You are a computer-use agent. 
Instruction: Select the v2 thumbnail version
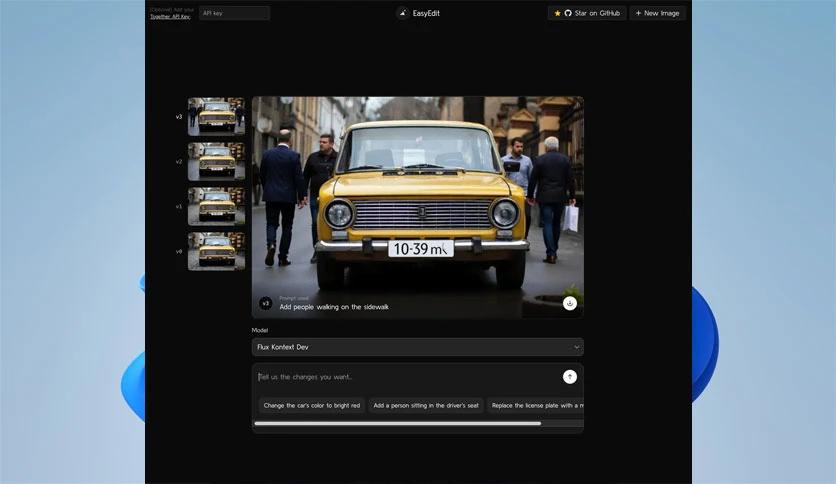216,161
